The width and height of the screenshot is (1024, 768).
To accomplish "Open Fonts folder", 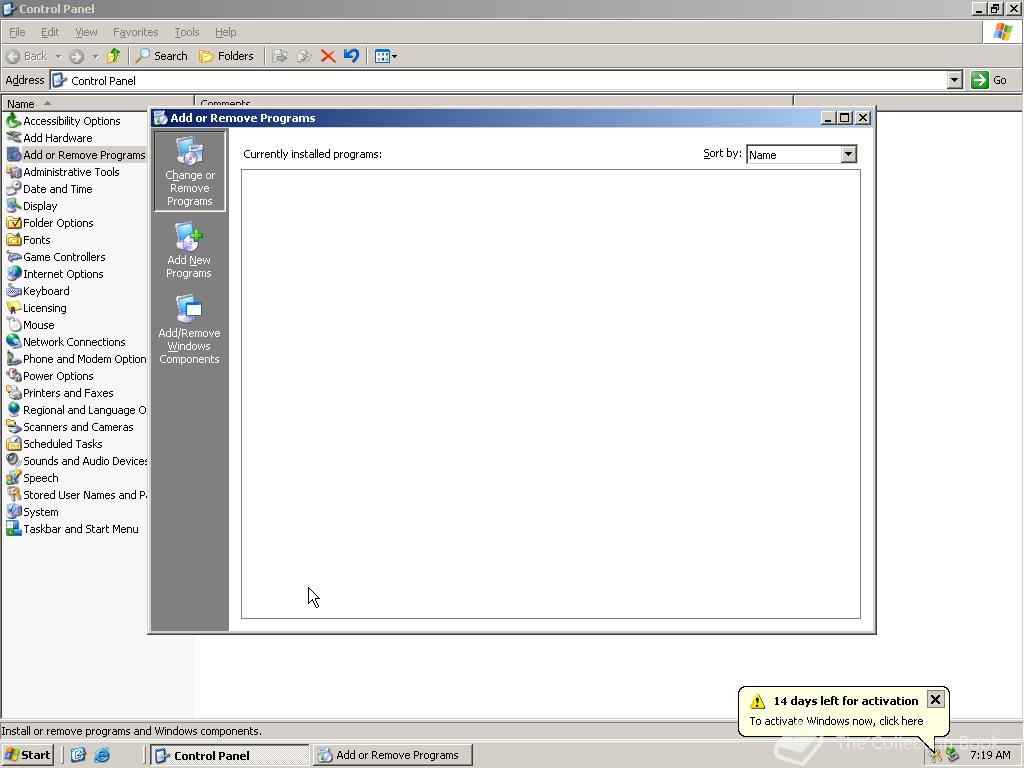I will (x=28, y=240).
